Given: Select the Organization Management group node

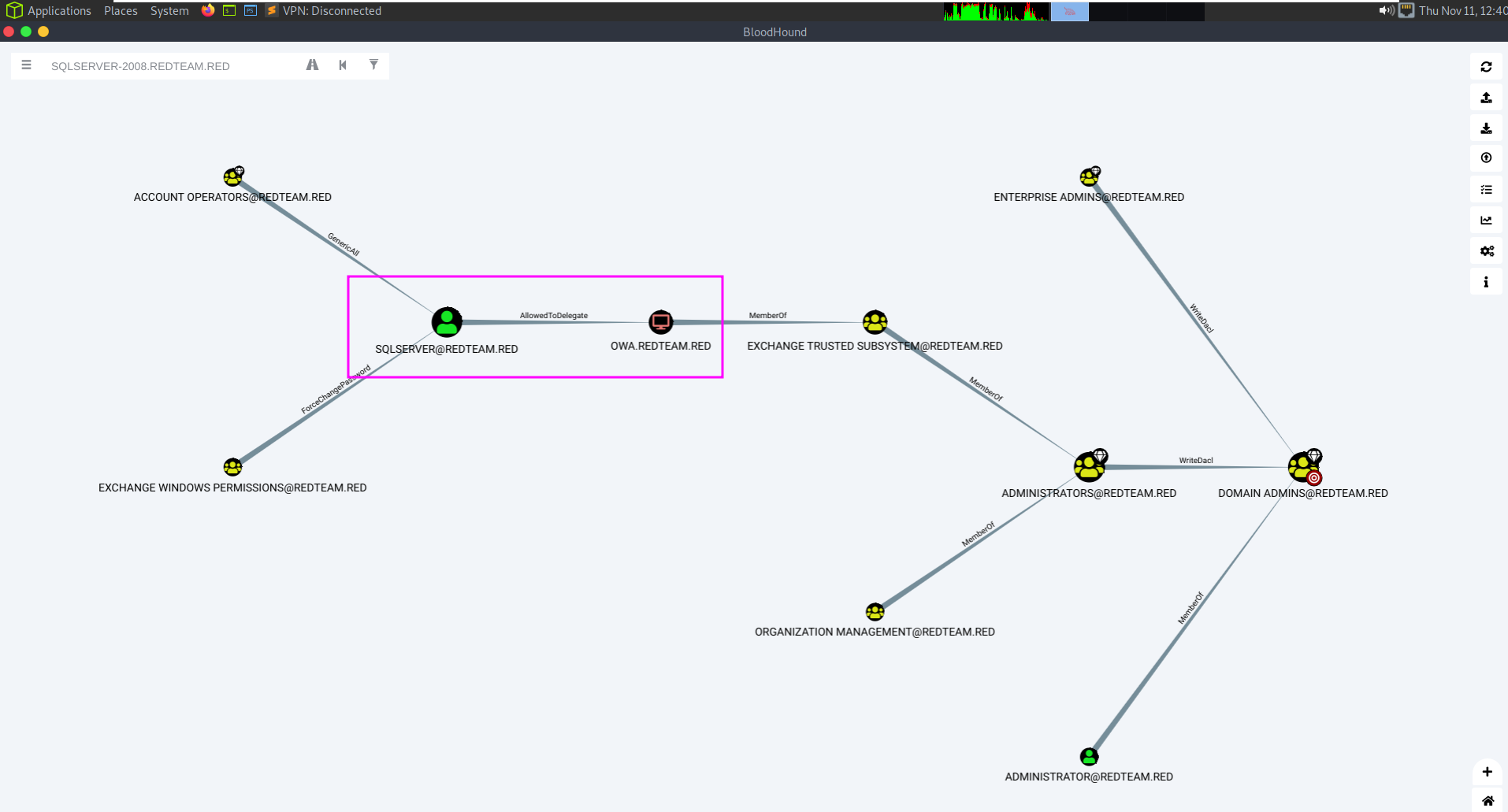Looking at the screenshot, I should 875,612.
